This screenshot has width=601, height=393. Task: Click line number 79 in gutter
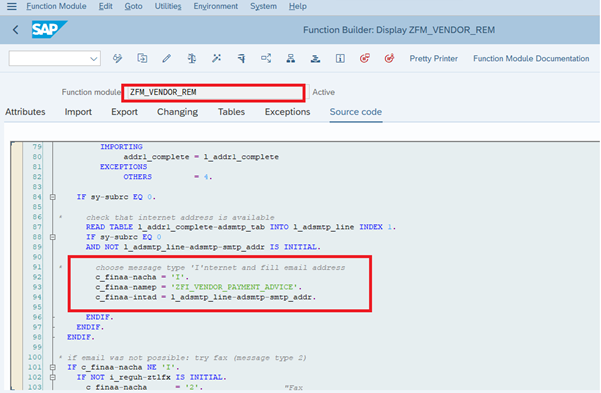pyautogui.click(x=37, y=147)
